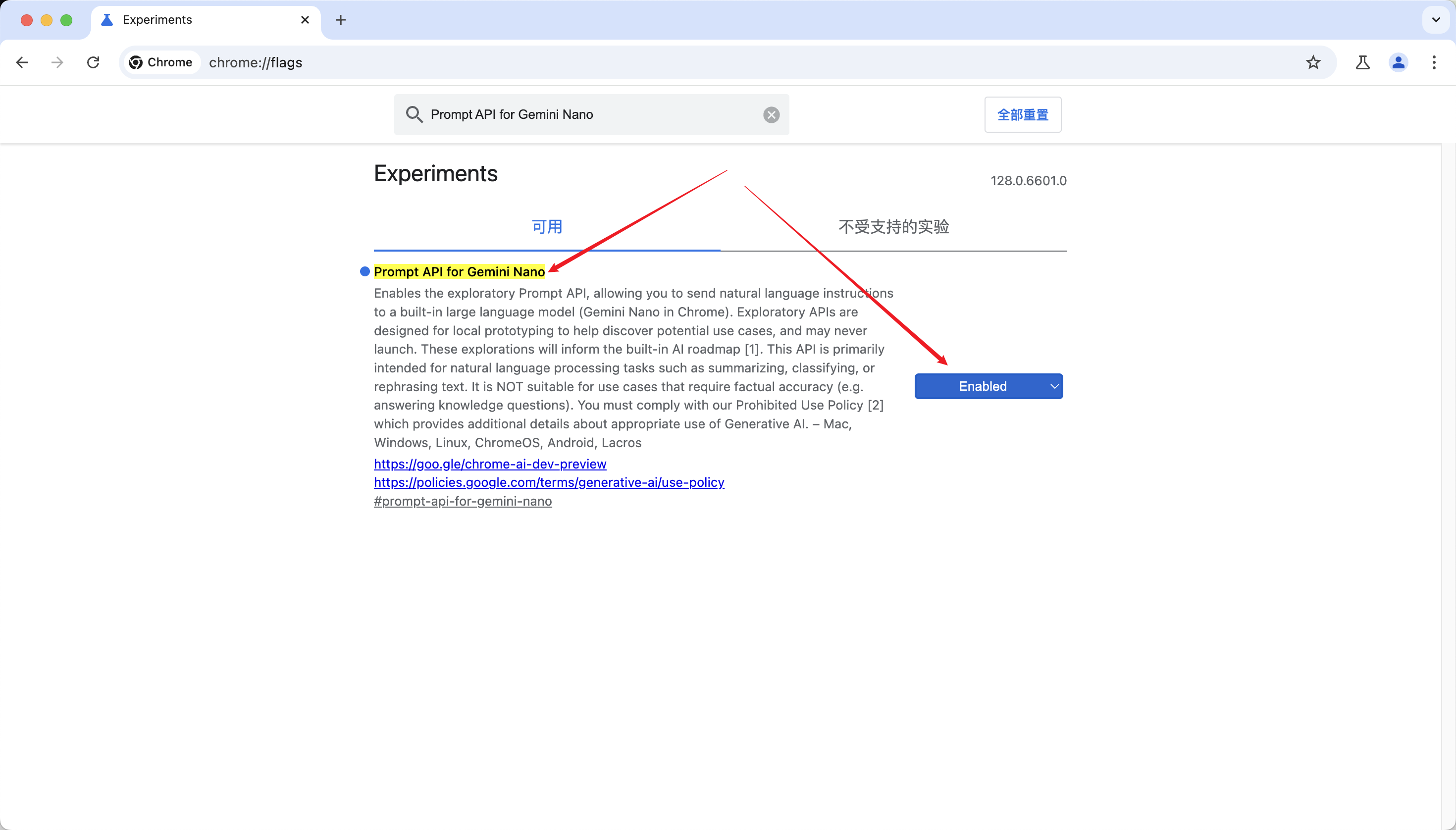Open the Enabled dropdown for Prompt API
This screenshot has width=1456, height=830.
tap(988, 386)
